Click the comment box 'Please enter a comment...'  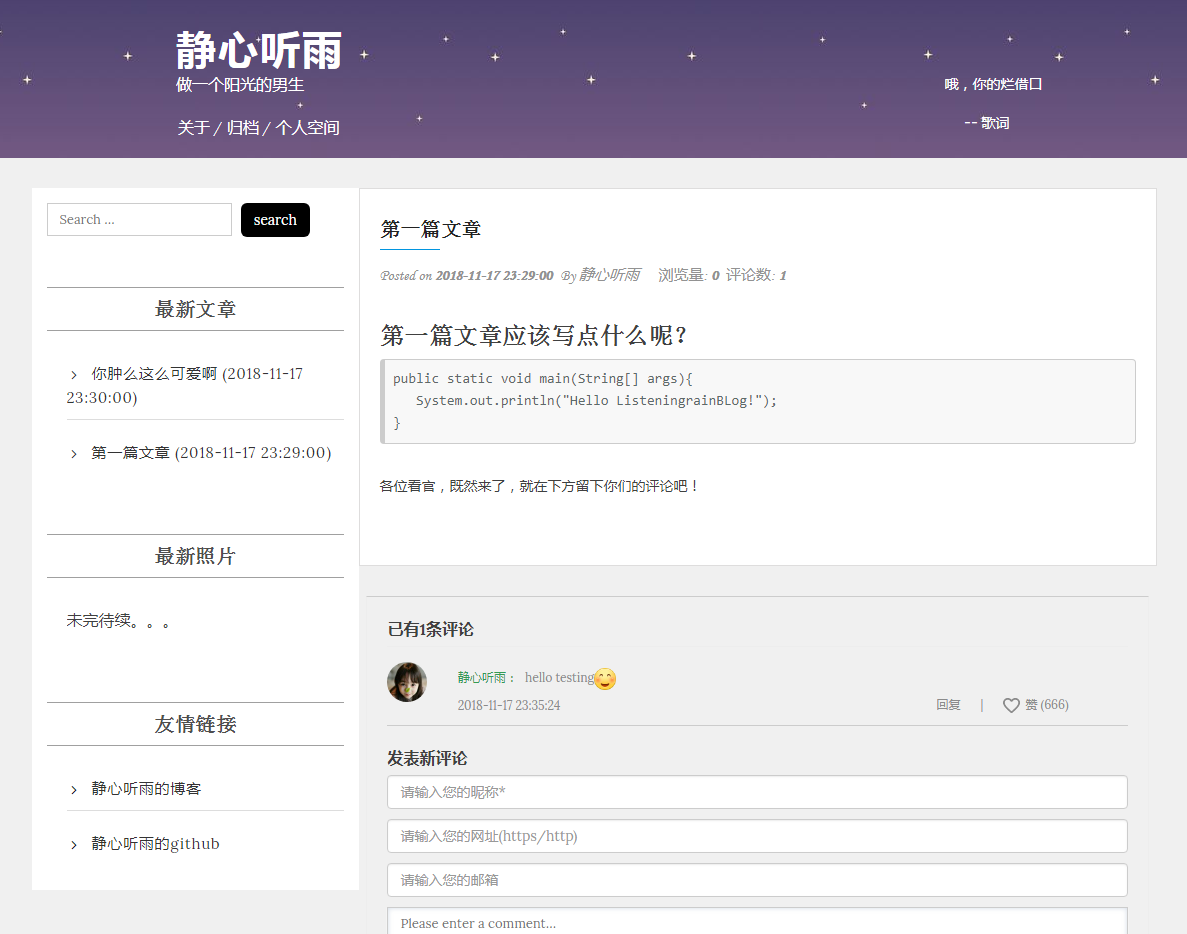click(x=757, y=921)
